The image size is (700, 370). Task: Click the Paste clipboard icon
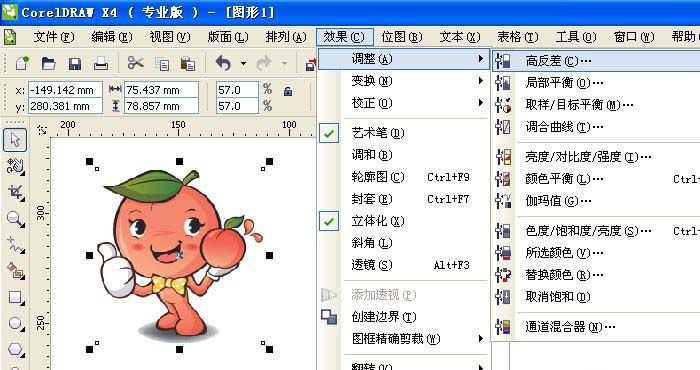pos(188,64)
